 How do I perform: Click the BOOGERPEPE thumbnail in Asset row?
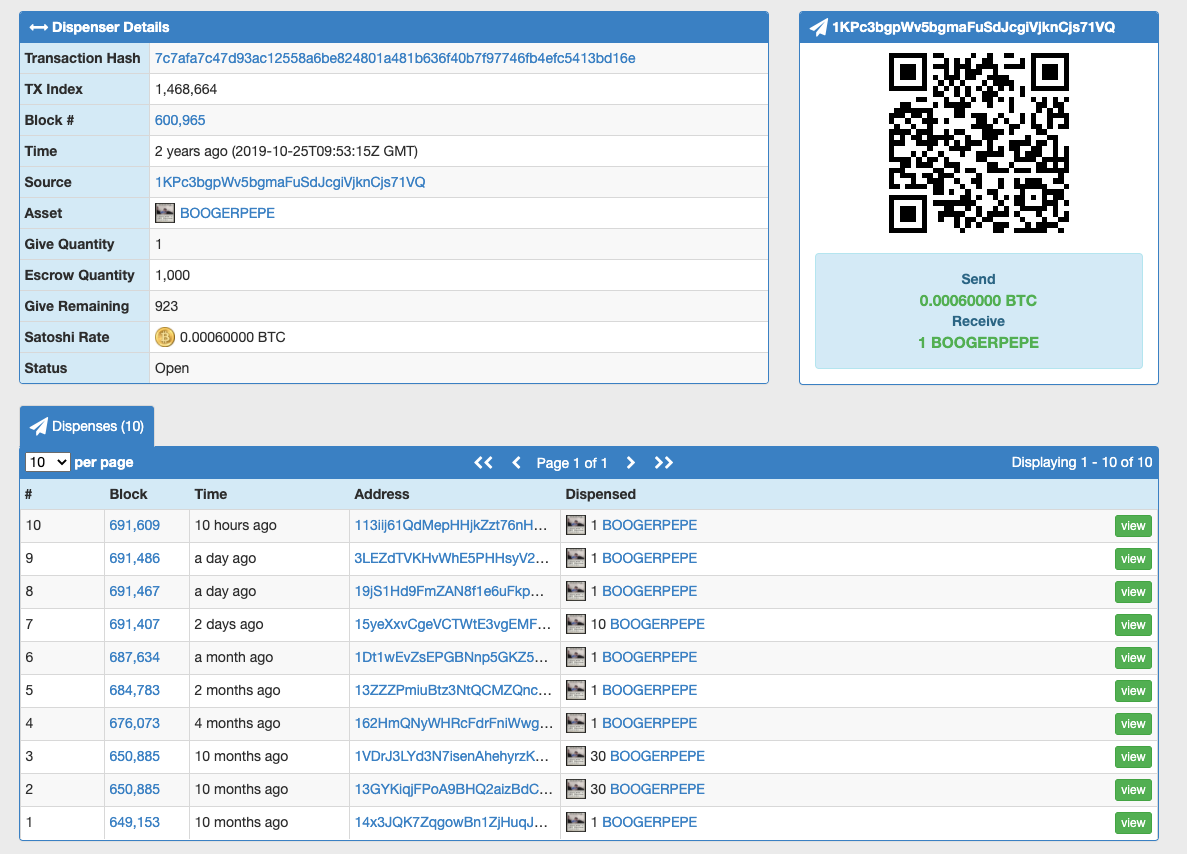pos(165,214)
